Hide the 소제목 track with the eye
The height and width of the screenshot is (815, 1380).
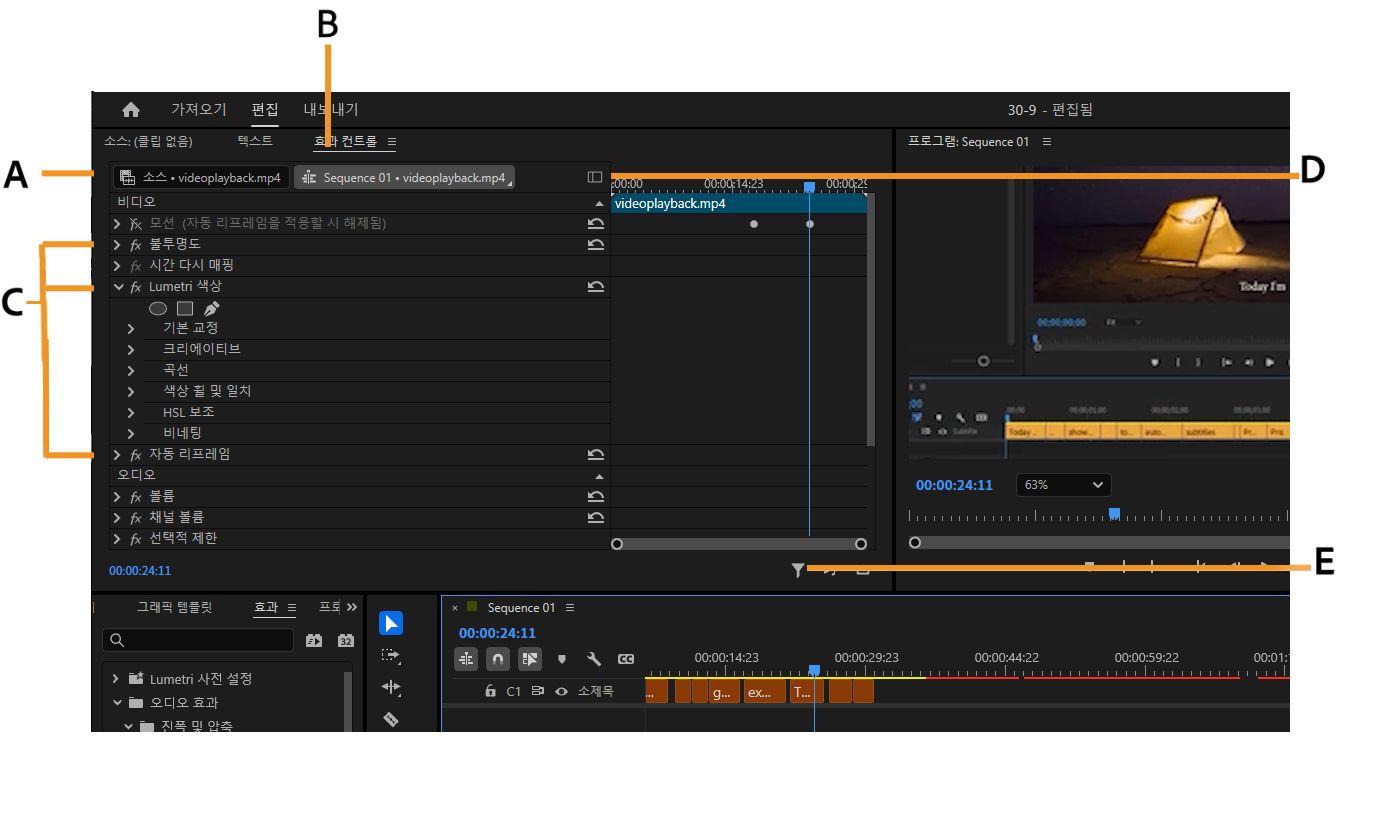[x=562, y=691]
